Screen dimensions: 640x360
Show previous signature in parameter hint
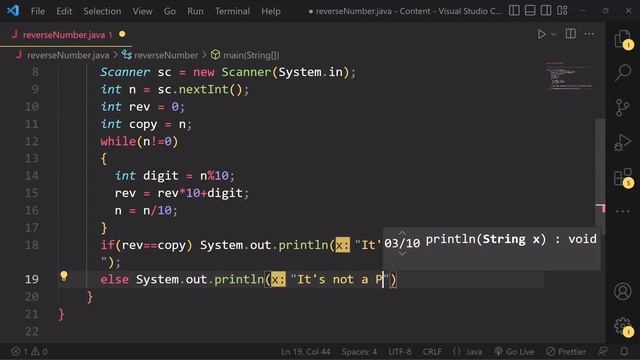(402, 233)
